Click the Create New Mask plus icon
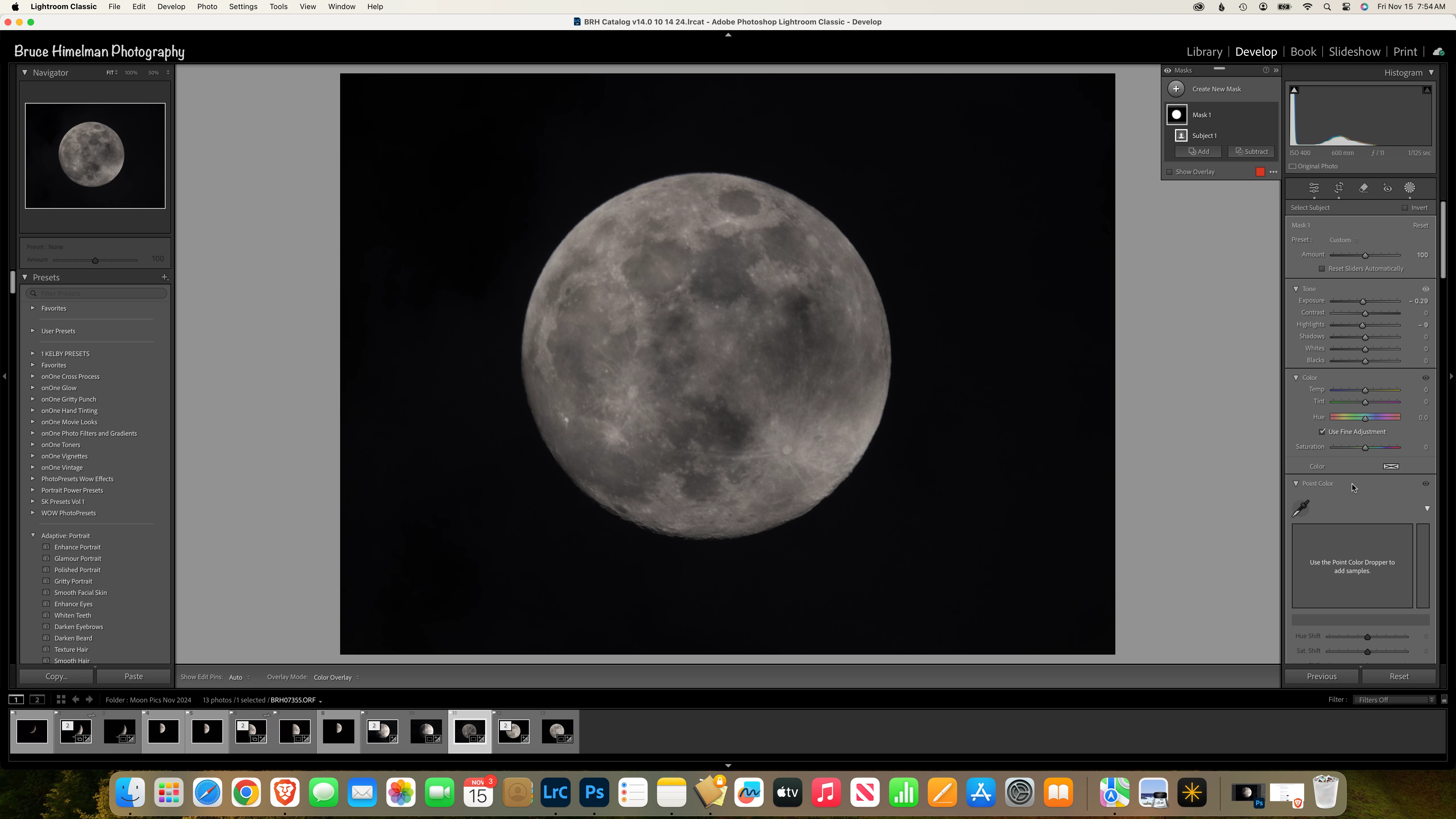1456x819 pixels. point(1176,89)
